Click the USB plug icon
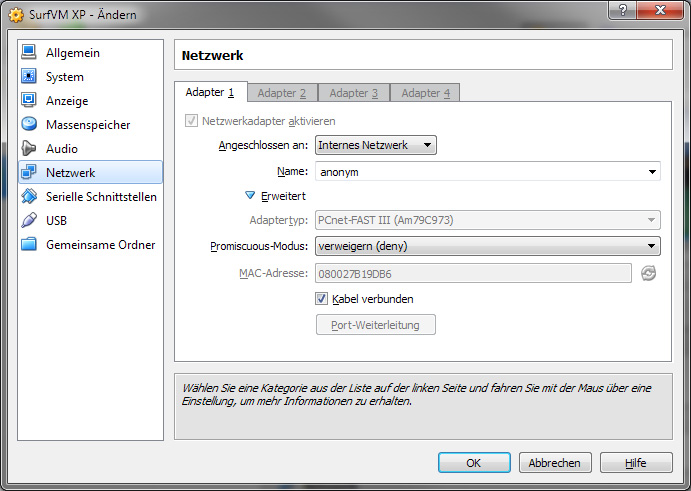This screenshot has height=491, width=691. [29, 220]
